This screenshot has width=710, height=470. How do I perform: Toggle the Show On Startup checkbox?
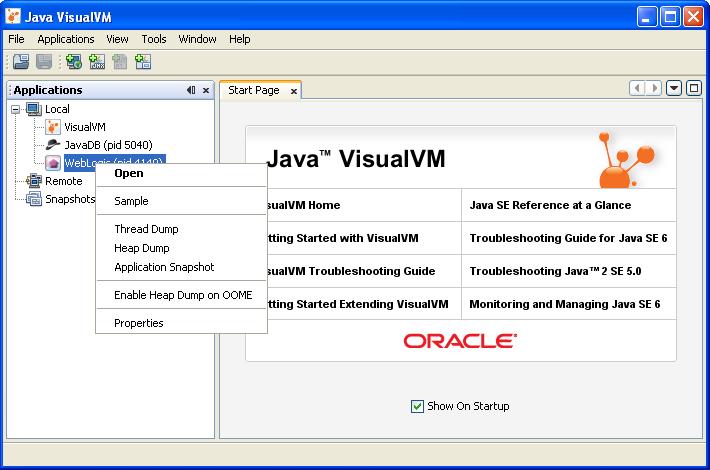pyautogui.click(x=417, y=406)
